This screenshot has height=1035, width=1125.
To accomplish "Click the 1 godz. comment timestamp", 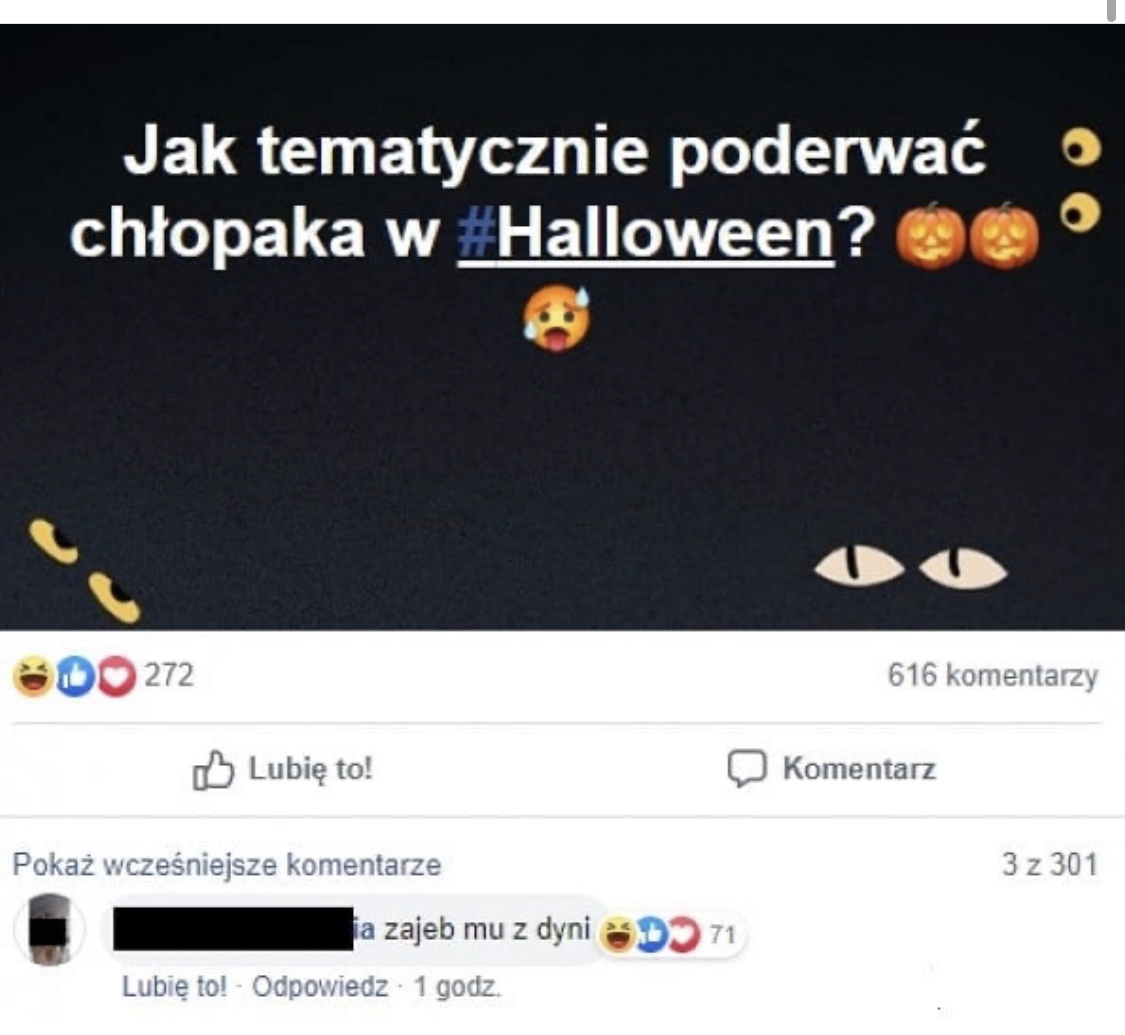I will (x=457, y=987).
